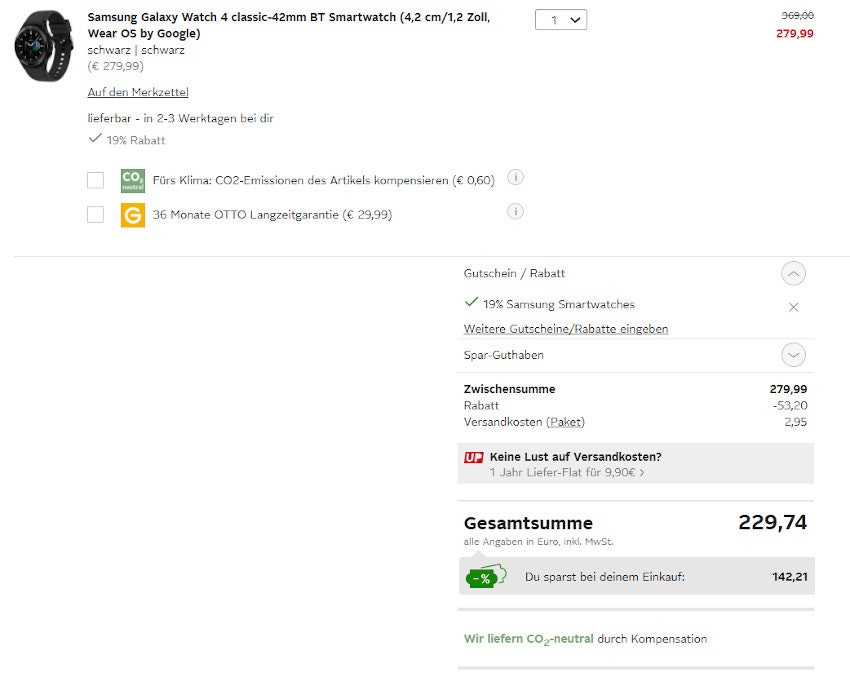Click the red UP Liefer-Flat logo

pyautogui.click(x=474, y=457)
